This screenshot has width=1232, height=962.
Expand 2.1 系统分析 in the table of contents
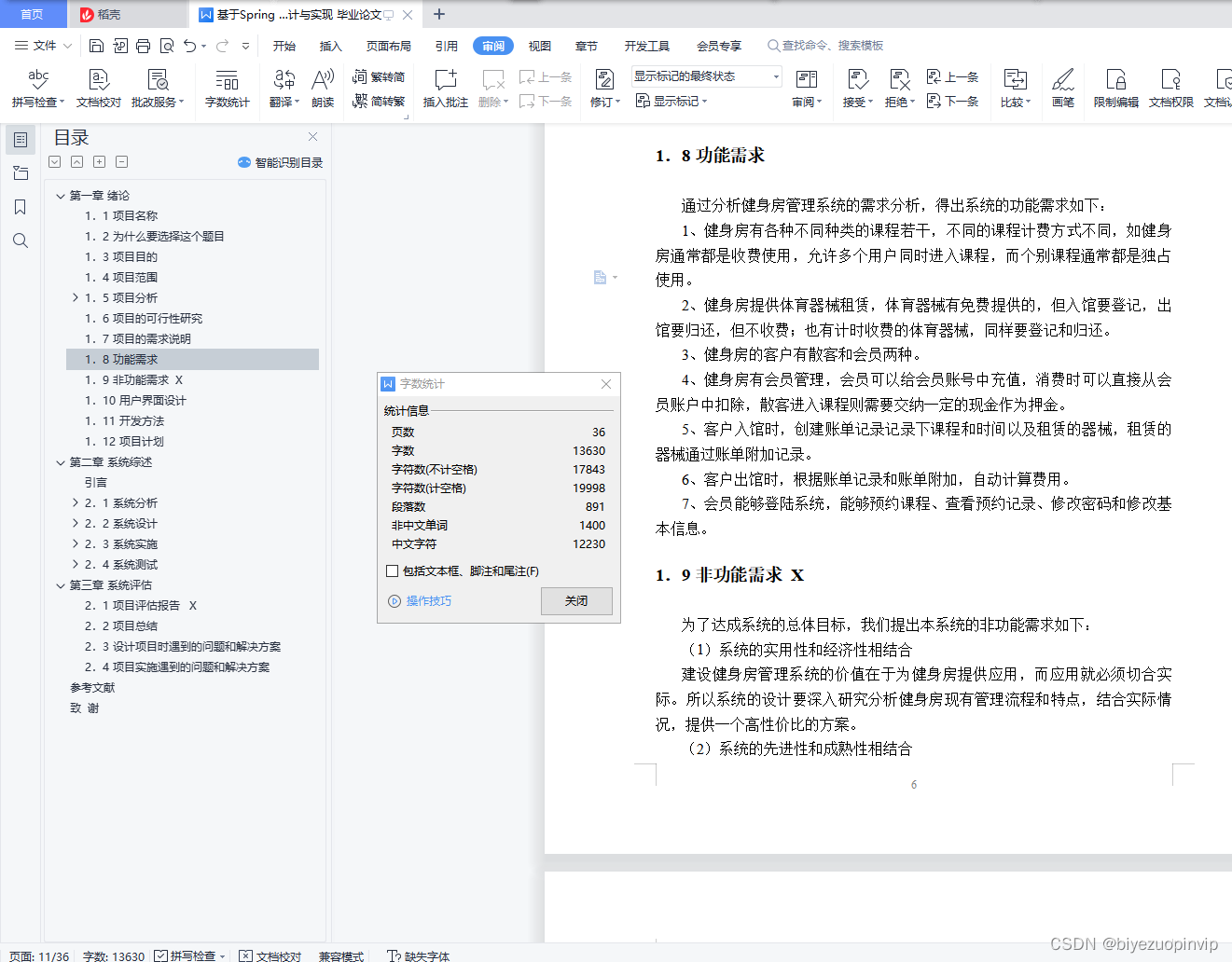tap(76, 502)
